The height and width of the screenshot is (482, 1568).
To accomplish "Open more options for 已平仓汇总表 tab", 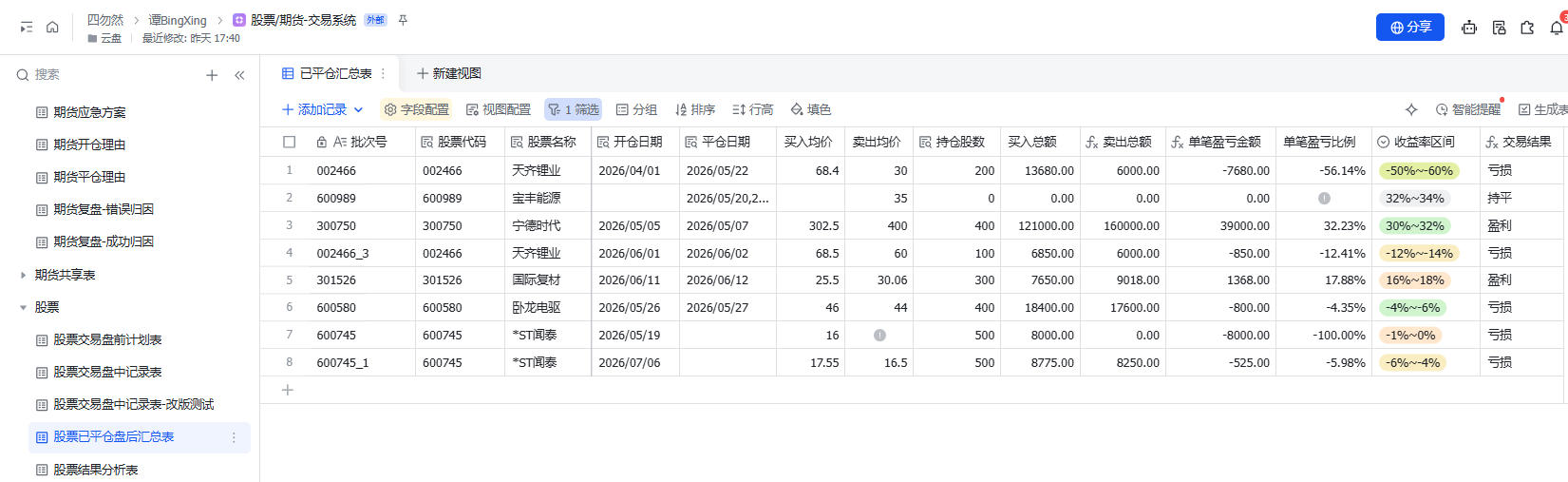I will (383, 73).
